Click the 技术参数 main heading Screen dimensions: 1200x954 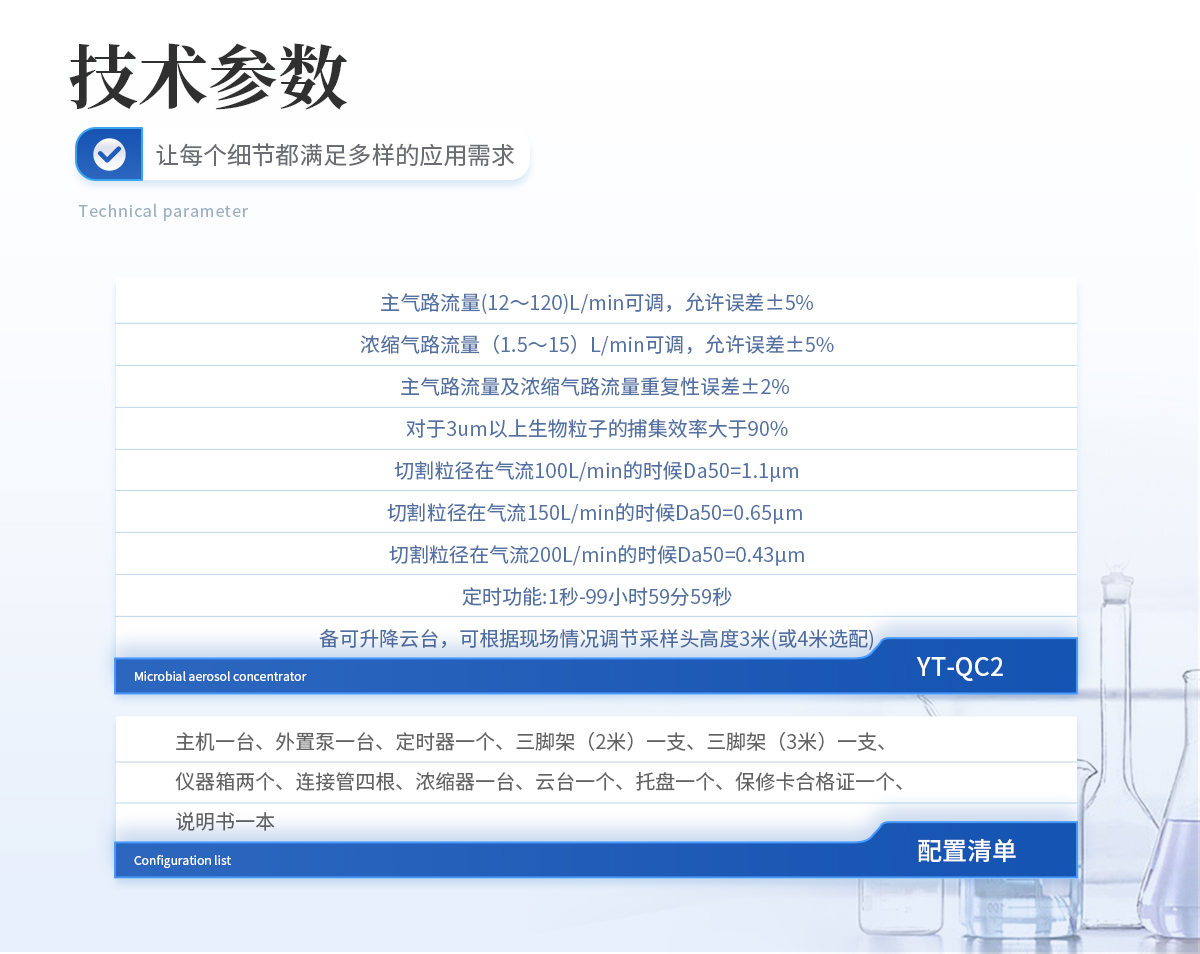(x=209, y=77)
